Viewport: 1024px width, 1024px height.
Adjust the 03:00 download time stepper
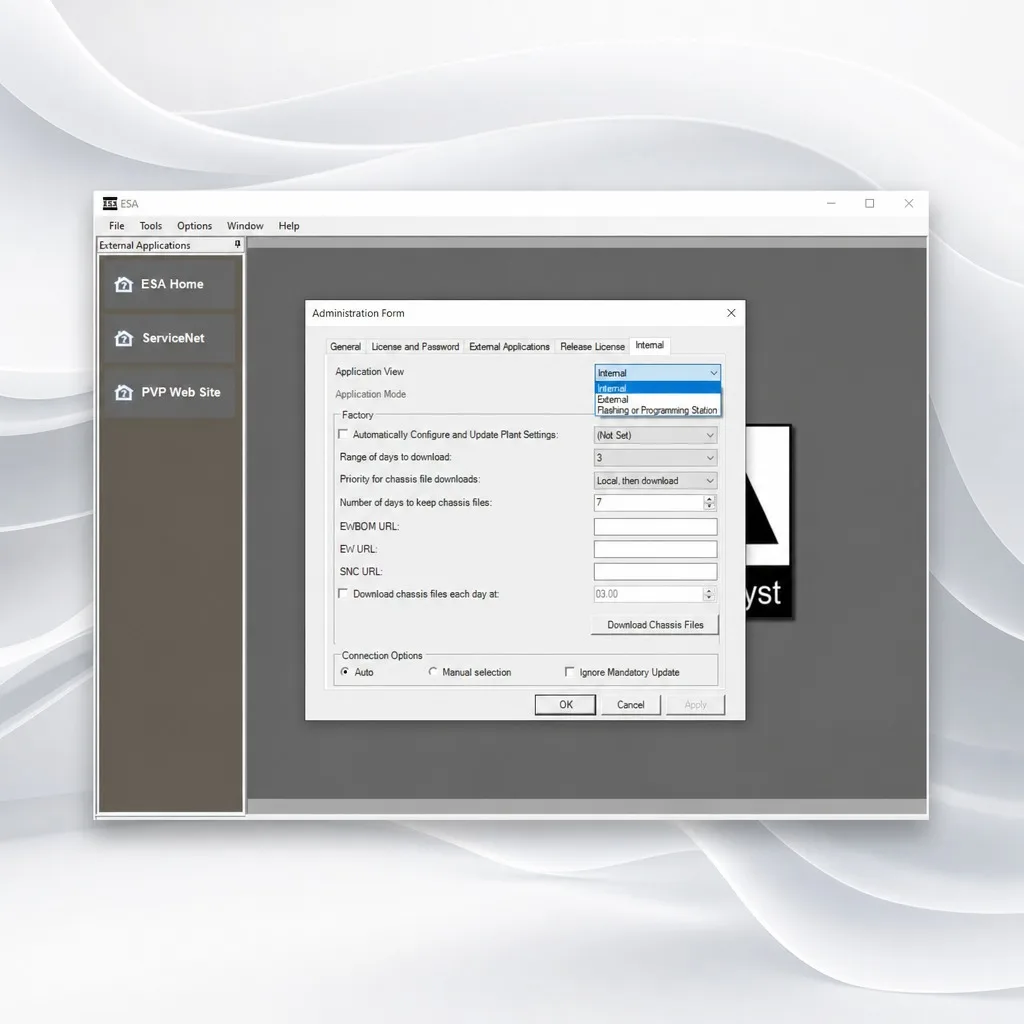click(x=709, y=594)
